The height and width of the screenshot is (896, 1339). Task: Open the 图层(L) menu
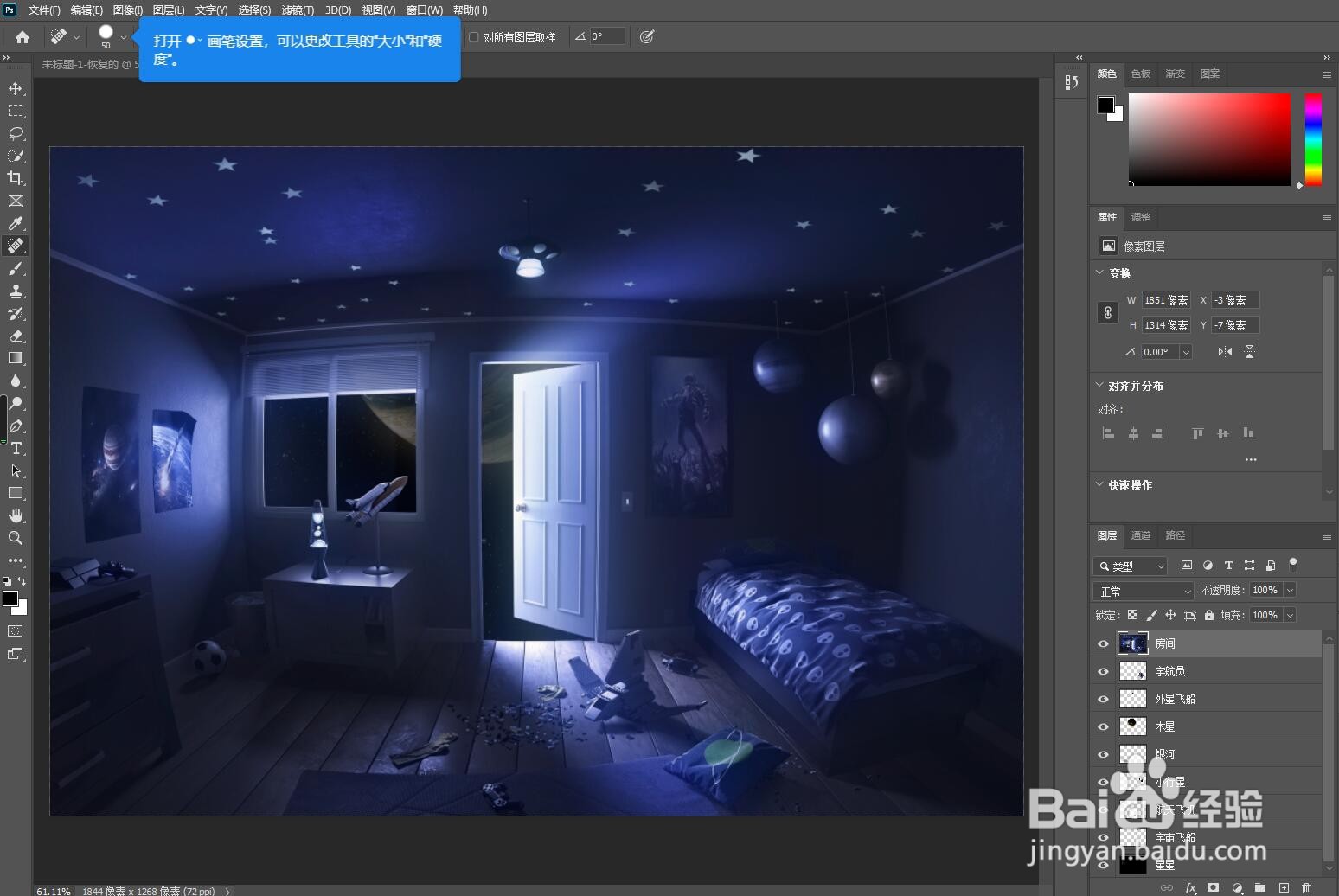(169, 10)
